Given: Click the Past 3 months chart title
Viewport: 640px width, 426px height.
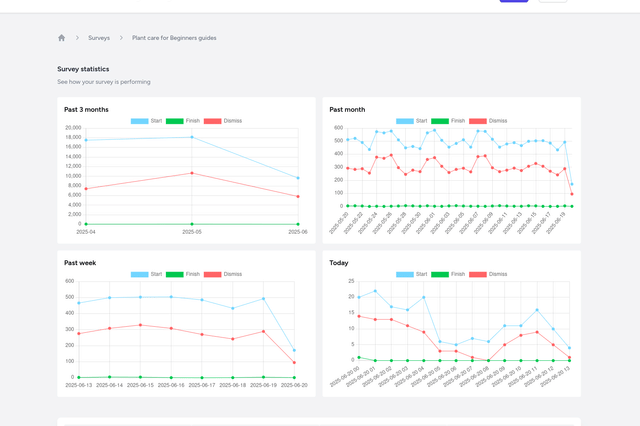Looking at the screenshot, I should 86,109.
